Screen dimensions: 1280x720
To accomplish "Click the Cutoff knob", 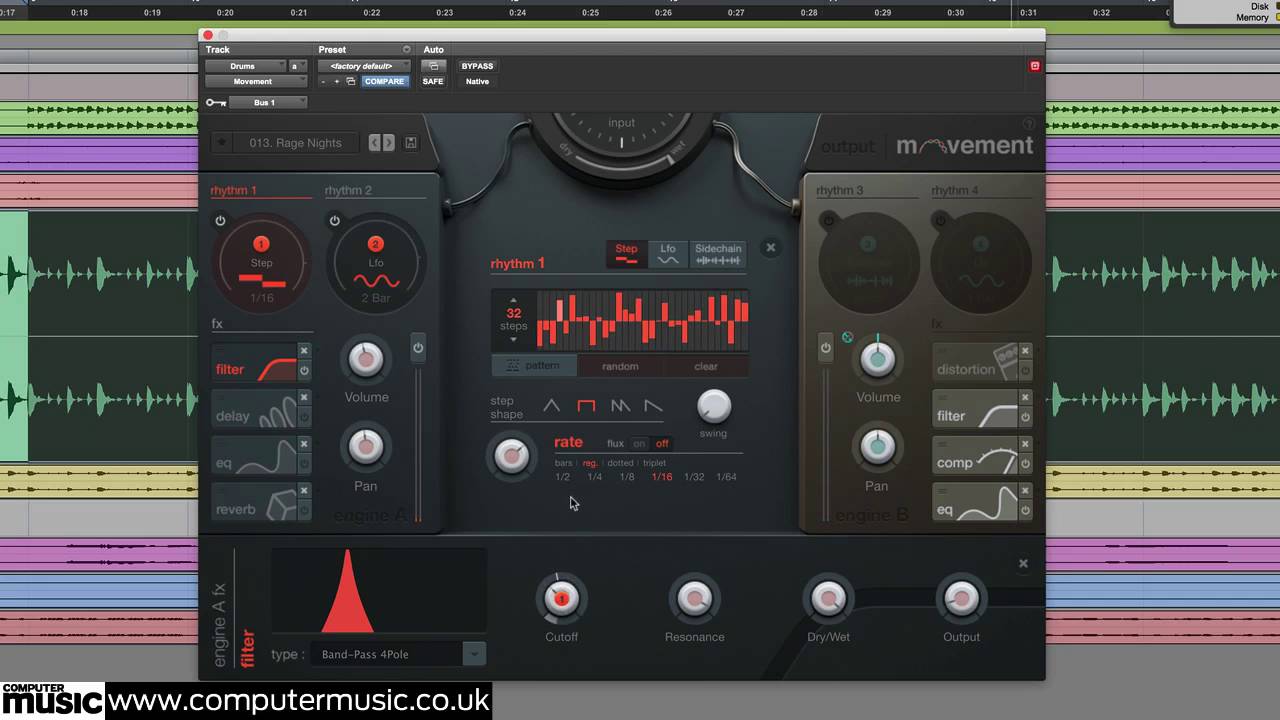I will [x=561, y=598].
